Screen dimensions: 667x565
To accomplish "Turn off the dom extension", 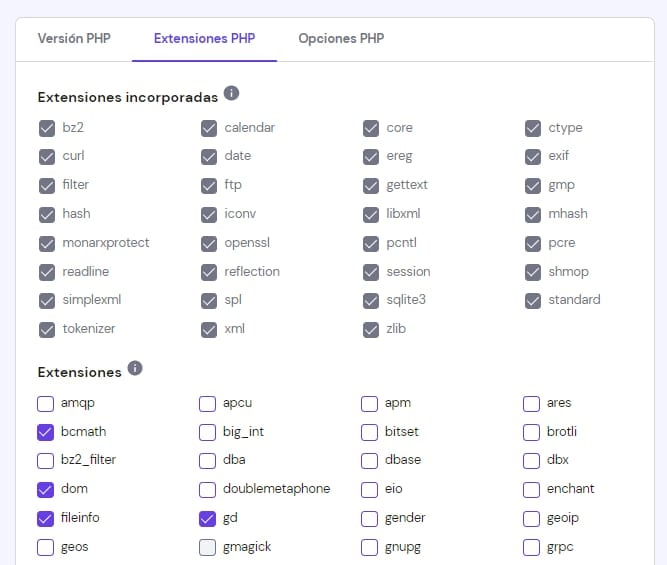I will pyautogui.click(x=46, y=490).
